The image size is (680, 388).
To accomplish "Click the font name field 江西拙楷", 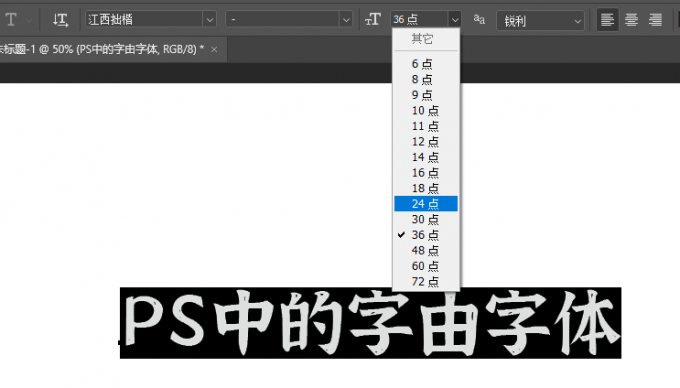I will pos(144,20).
